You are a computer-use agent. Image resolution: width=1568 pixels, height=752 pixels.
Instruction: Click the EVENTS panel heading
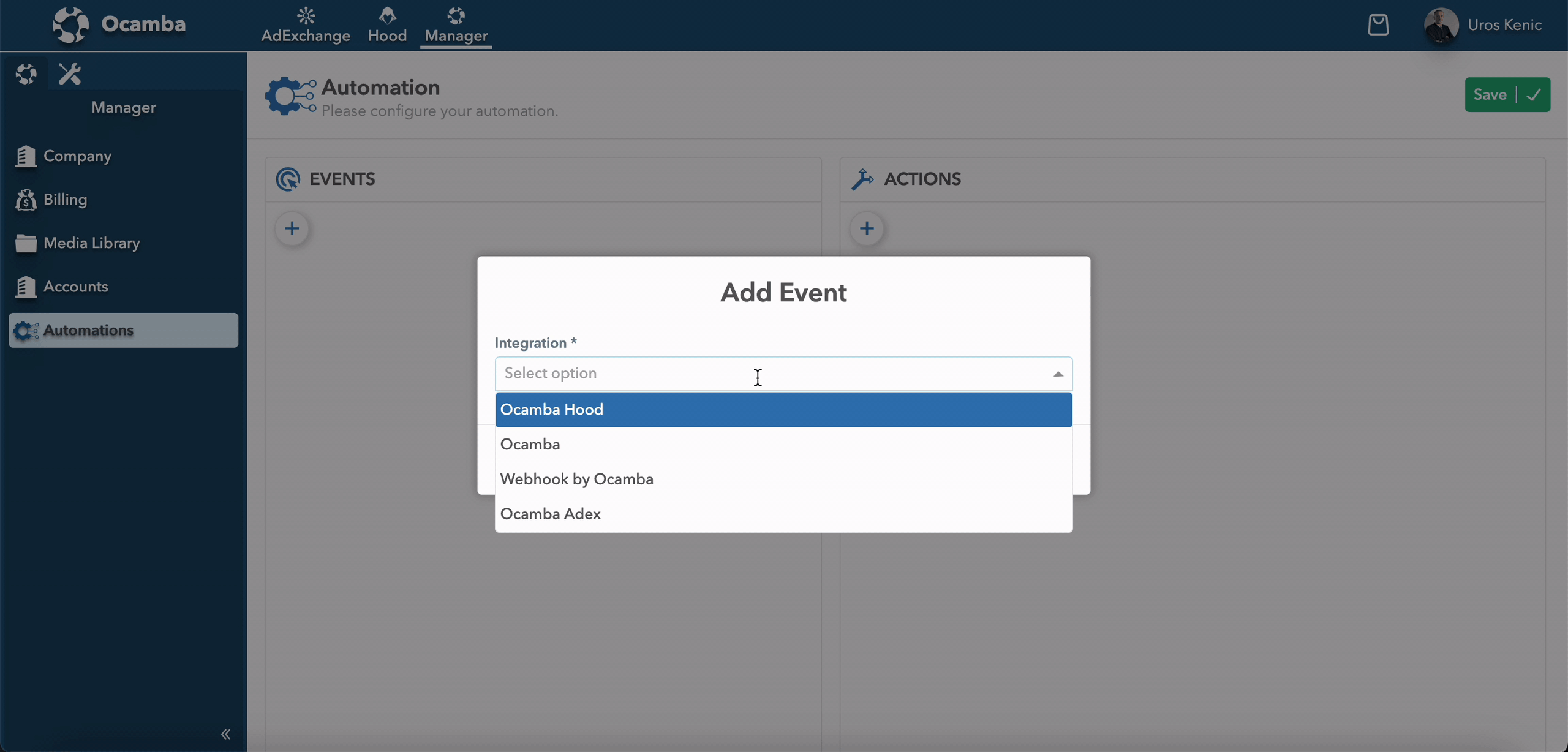[342, 179]
